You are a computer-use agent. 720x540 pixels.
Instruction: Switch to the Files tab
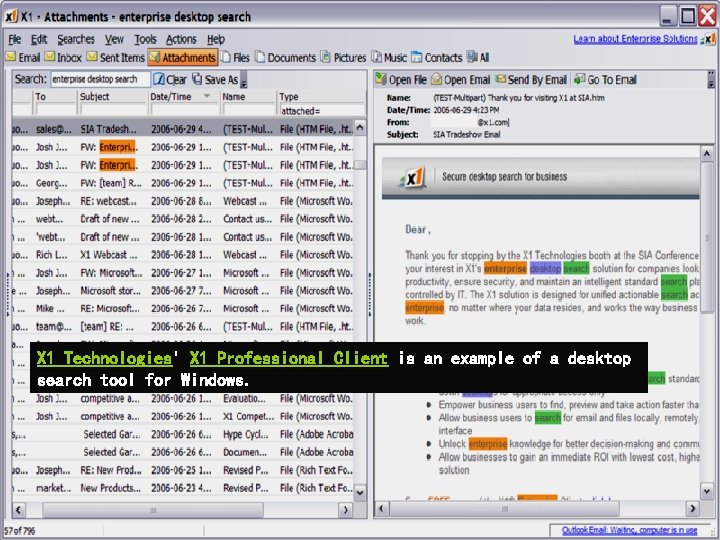pos(235,57)
